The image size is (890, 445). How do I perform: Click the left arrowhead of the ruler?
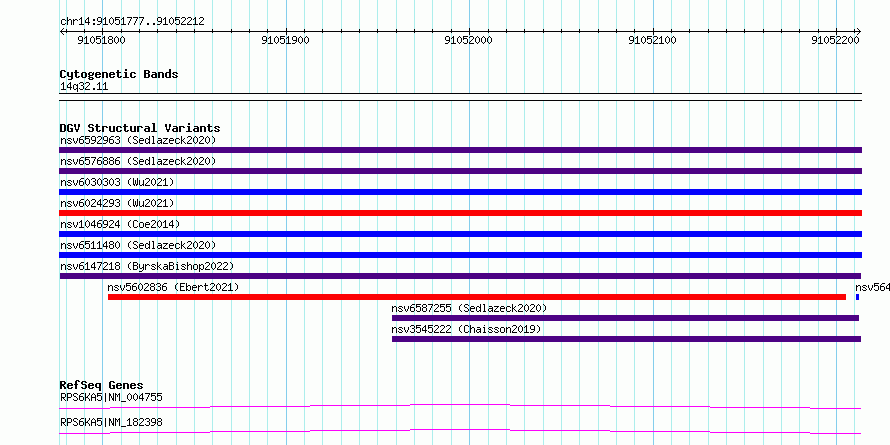click(62, 32)
